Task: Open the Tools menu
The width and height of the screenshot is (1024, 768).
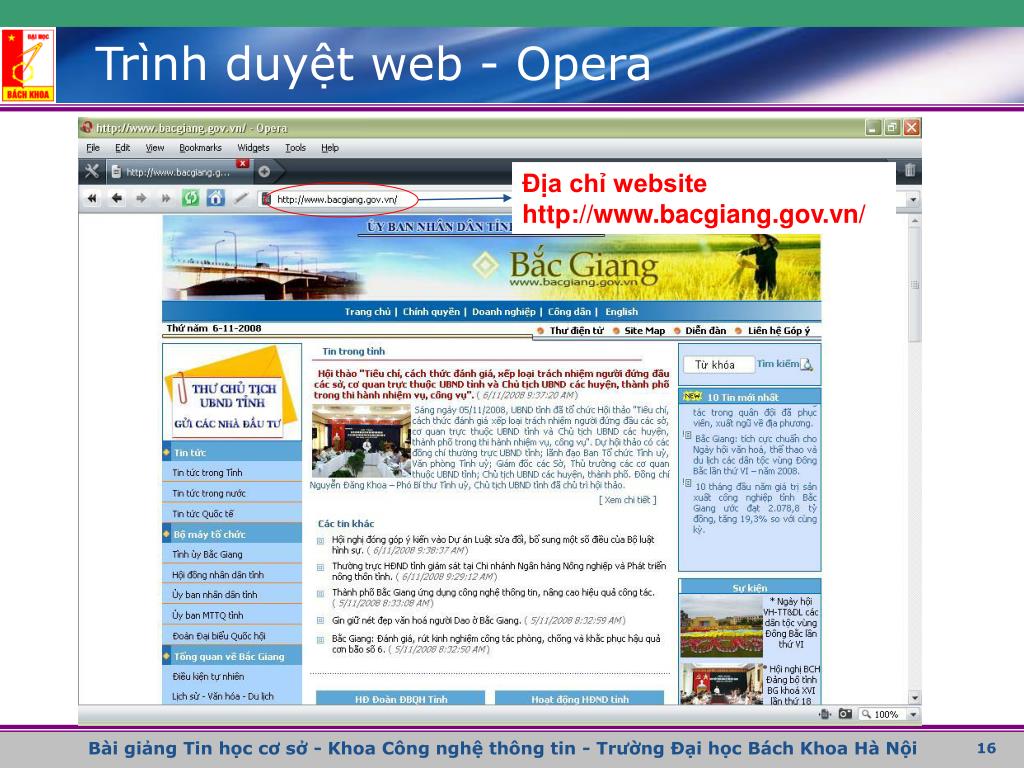Action: pyautogui.click(x=295, y=148)
